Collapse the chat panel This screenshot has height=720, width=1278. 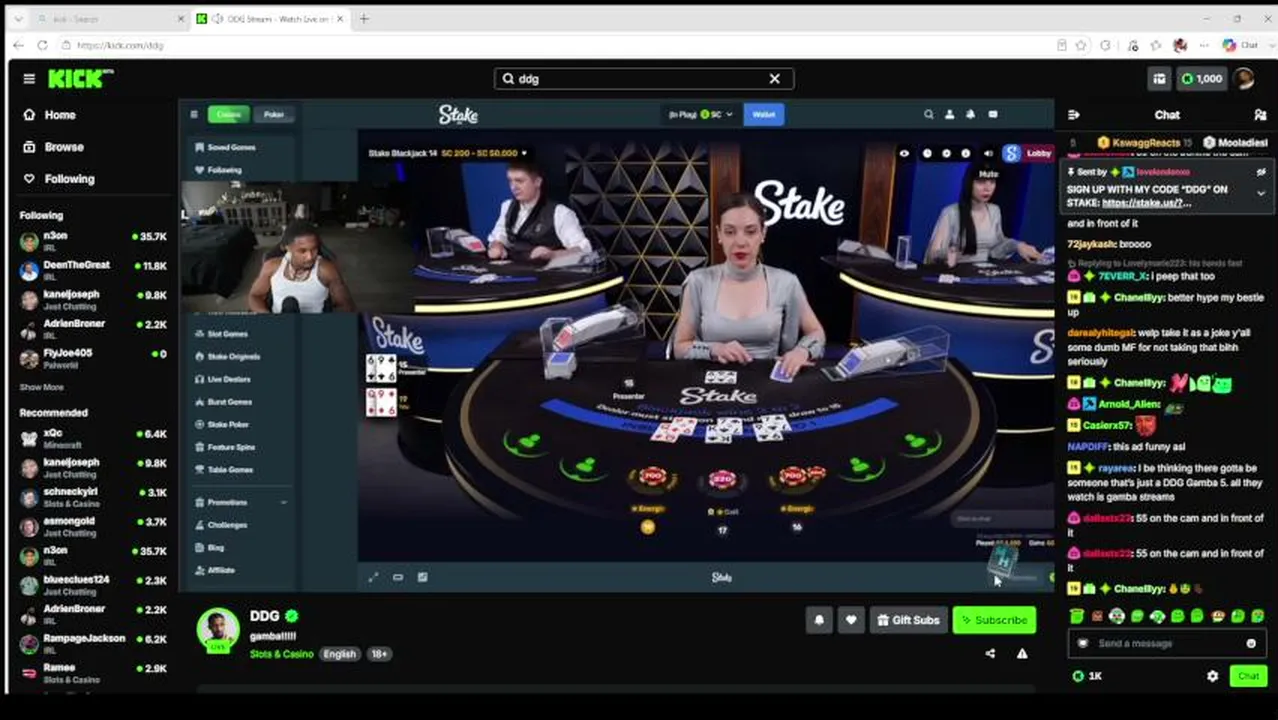click(x=1074, y=115)
